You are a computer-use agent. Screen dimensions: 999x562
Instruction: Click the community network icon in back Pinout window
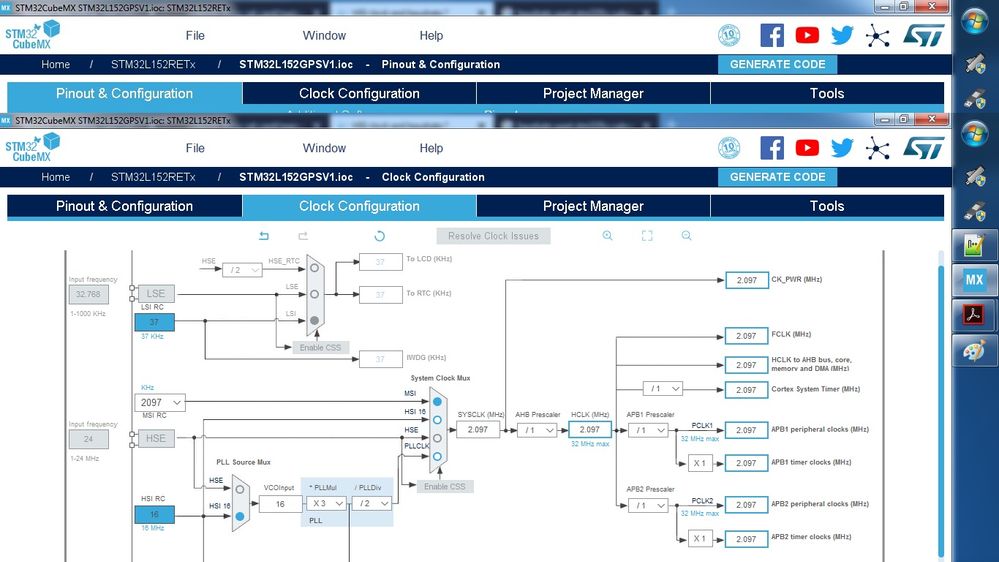pyautogui.click(x=877, y=36)
